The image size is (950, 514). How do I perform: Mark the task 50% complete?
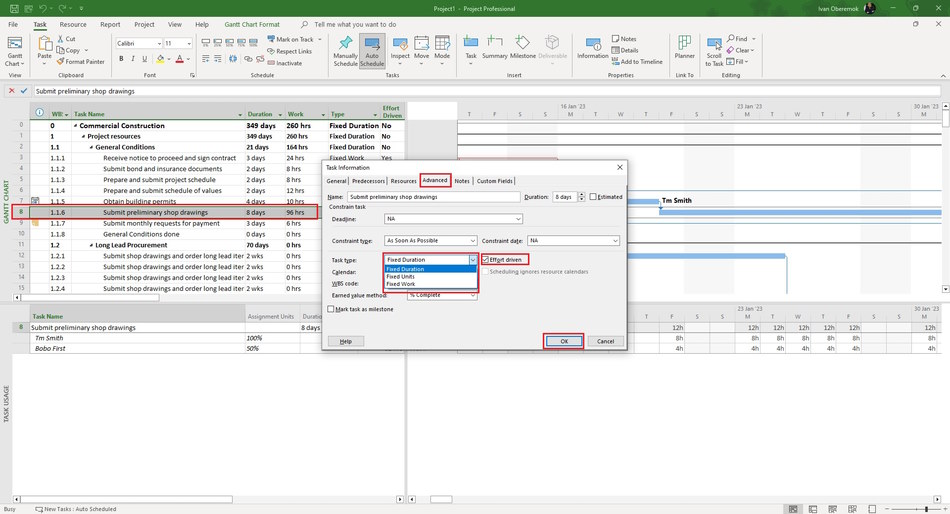[x=230, y=43]
